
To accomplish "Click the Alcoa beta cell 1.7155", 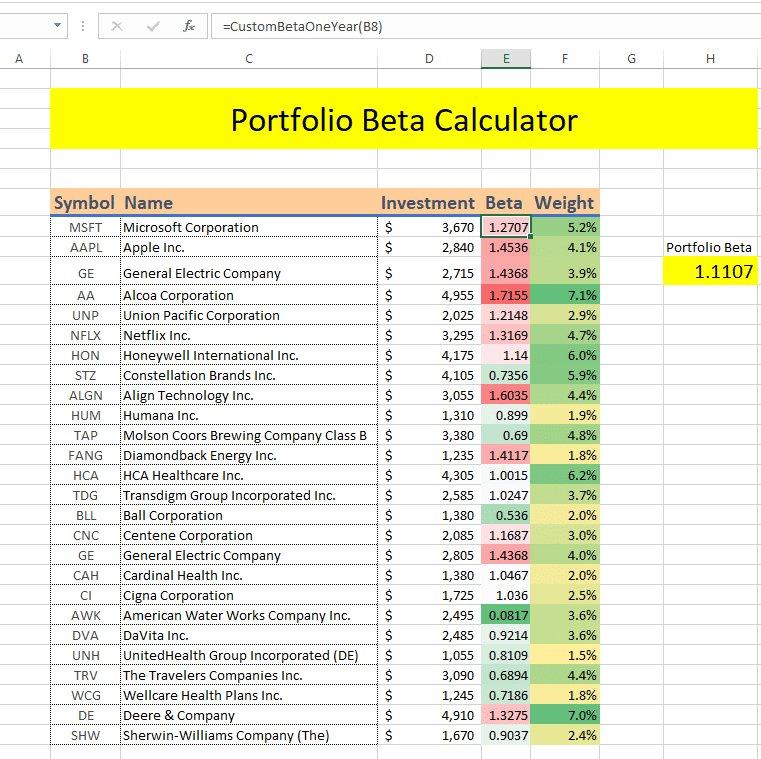I will click(x=507, y=295).
